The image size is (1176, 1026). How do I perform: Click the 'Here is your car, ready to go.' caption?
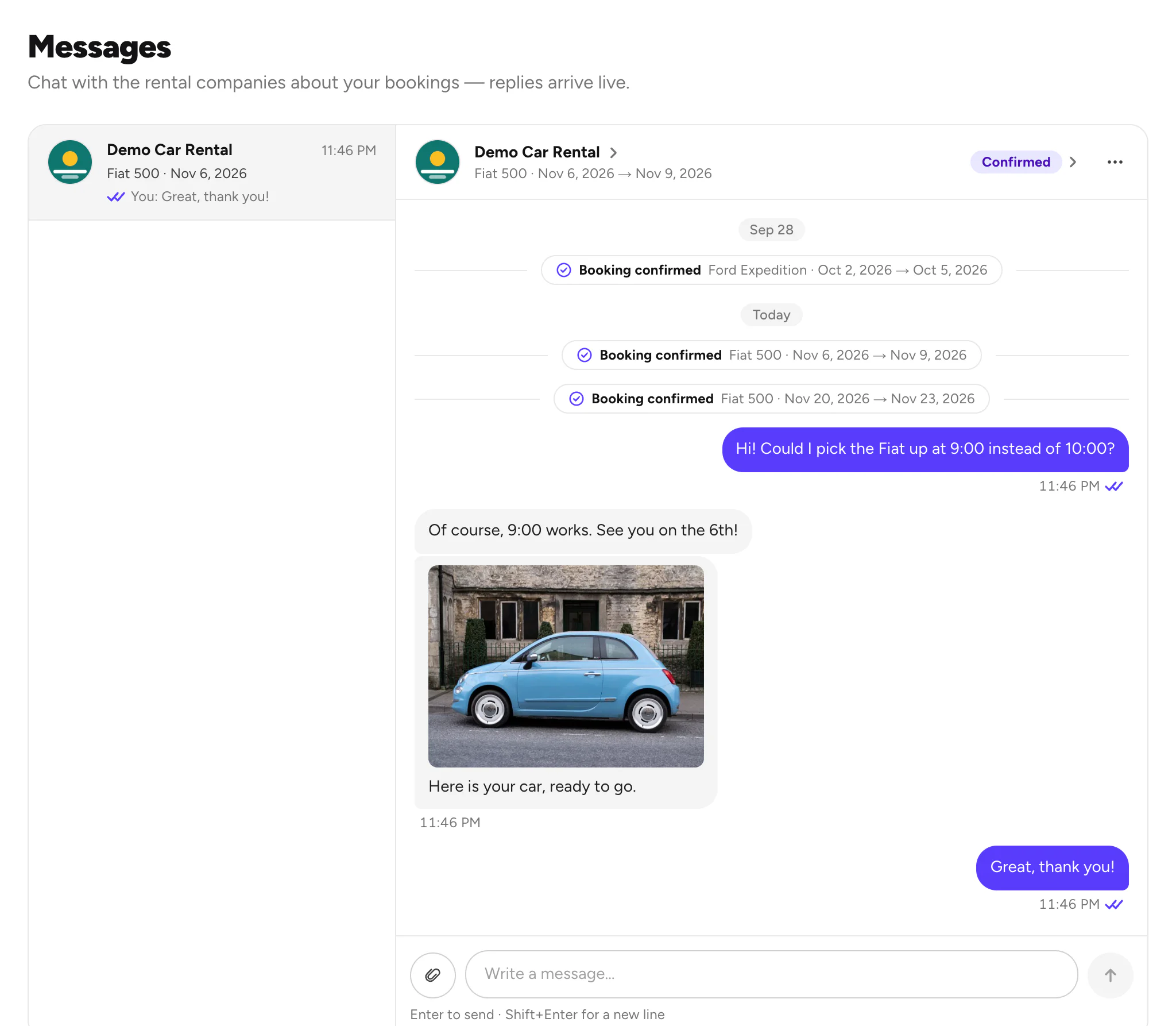pos(532,786)
